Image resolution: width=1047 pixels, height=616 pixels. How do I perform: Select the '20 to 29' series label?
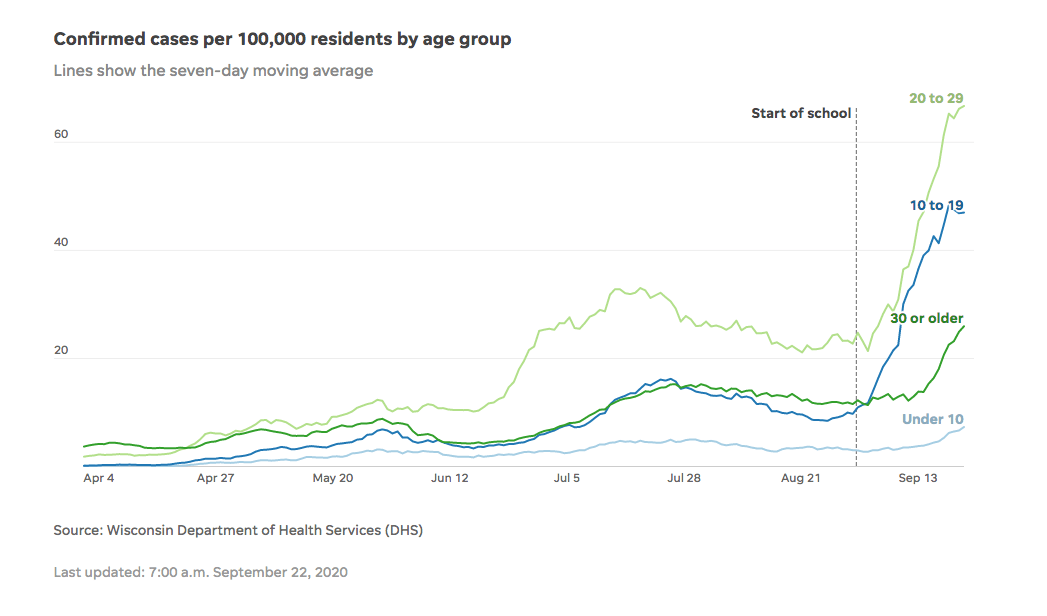(x=935, y=98)
